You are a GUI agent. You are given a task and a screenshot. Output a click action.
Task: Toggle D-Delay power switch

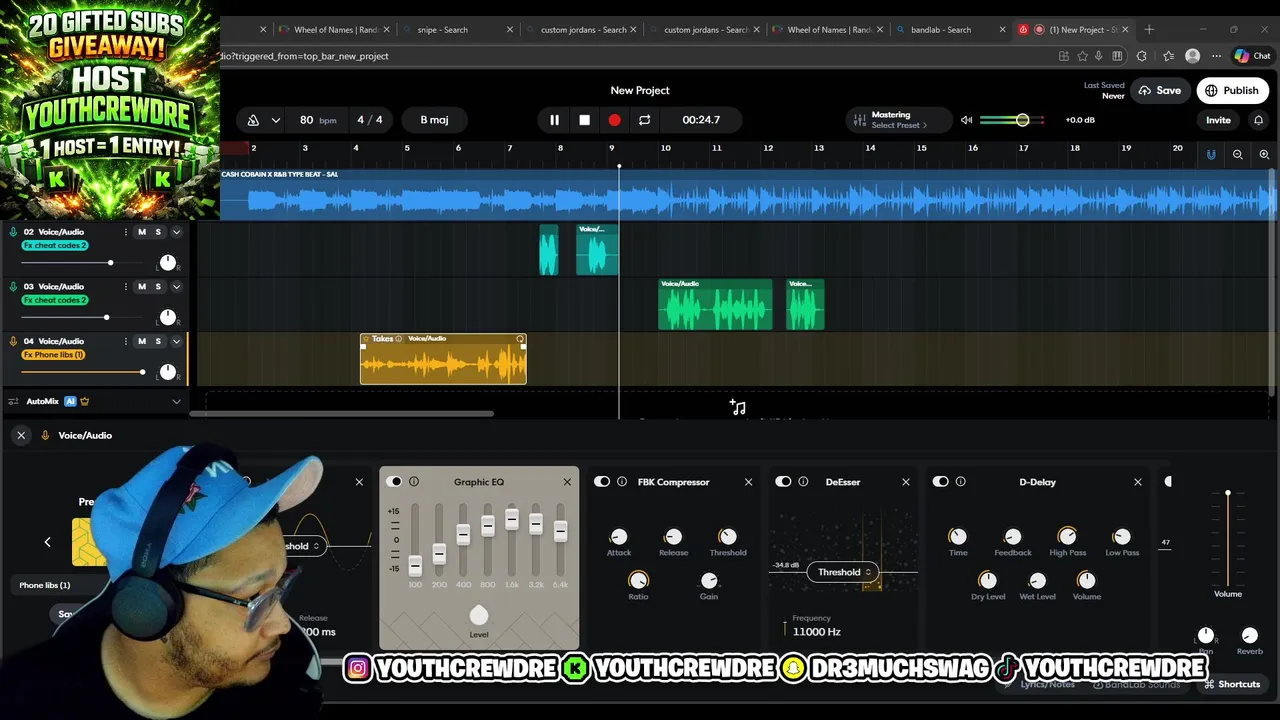click(941, 482)
